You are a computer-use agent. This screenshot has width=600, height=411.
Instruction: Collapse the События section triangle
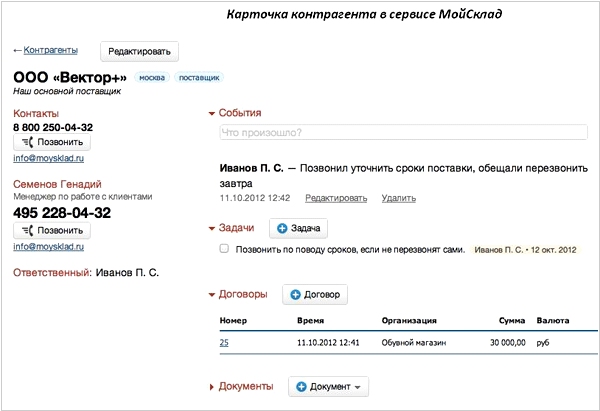coord(212,114)
